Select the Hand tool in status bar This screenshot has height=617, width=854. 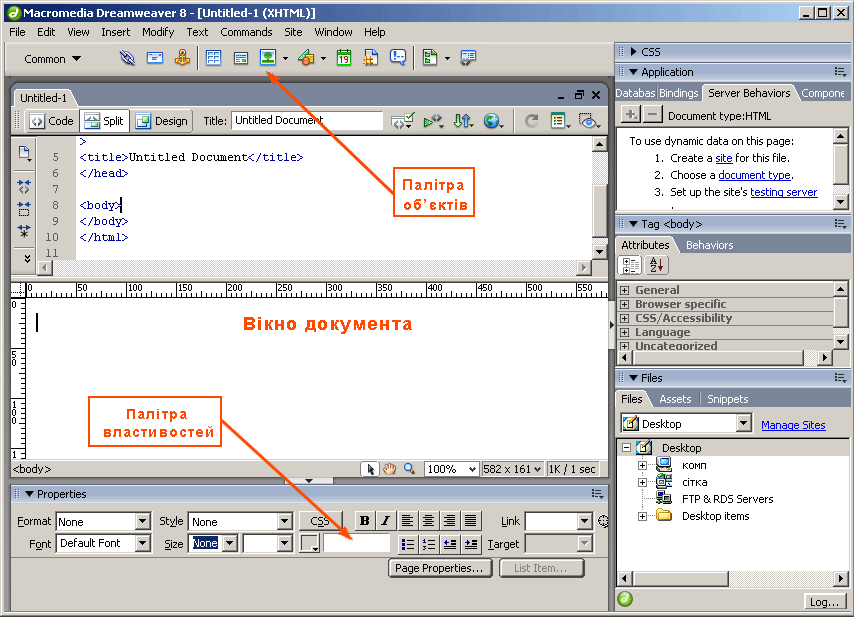(389, 469)
